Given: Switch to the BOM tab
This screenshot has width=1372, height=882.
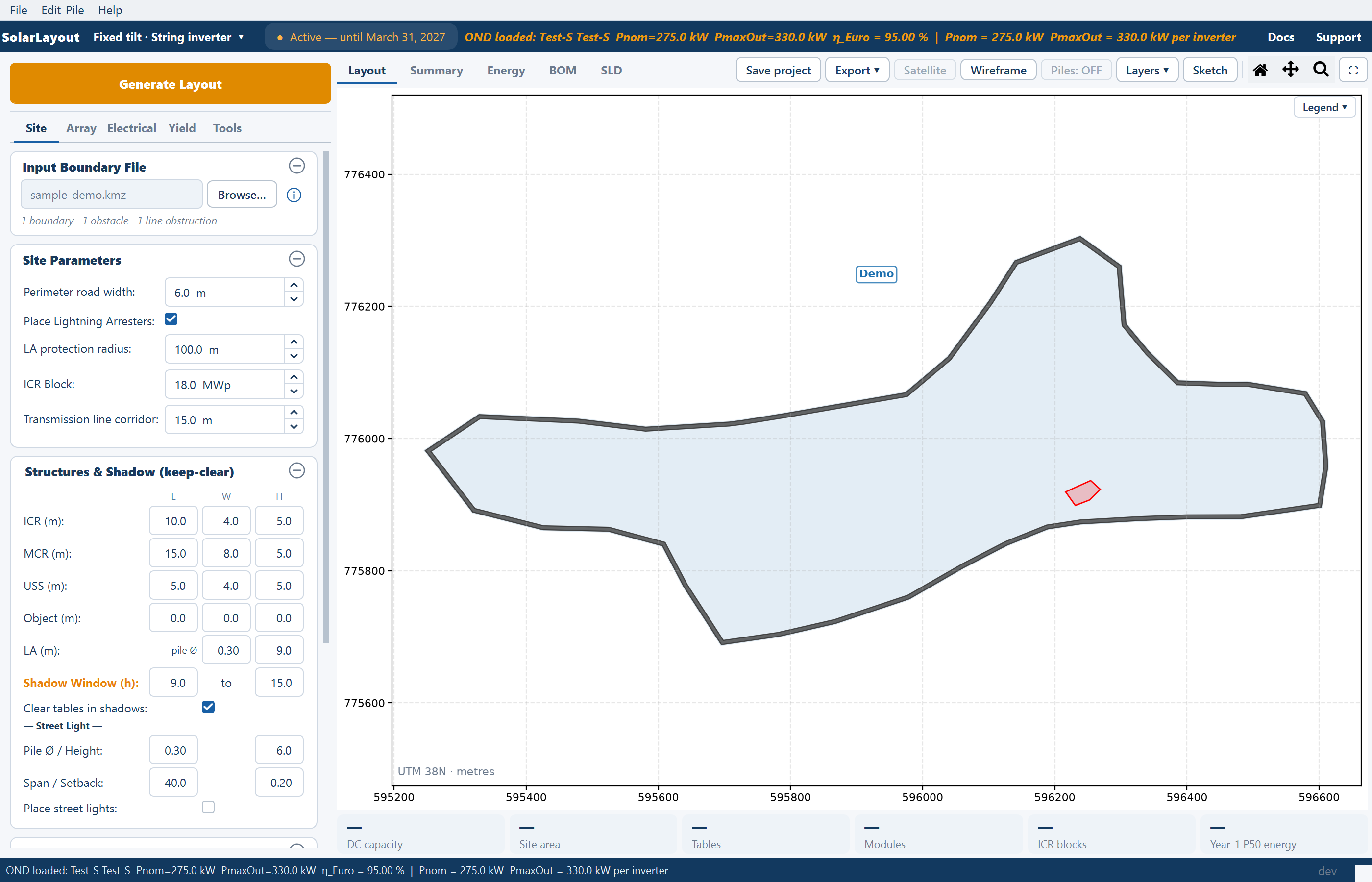Looking at the screenshot, I should (563, 71).
